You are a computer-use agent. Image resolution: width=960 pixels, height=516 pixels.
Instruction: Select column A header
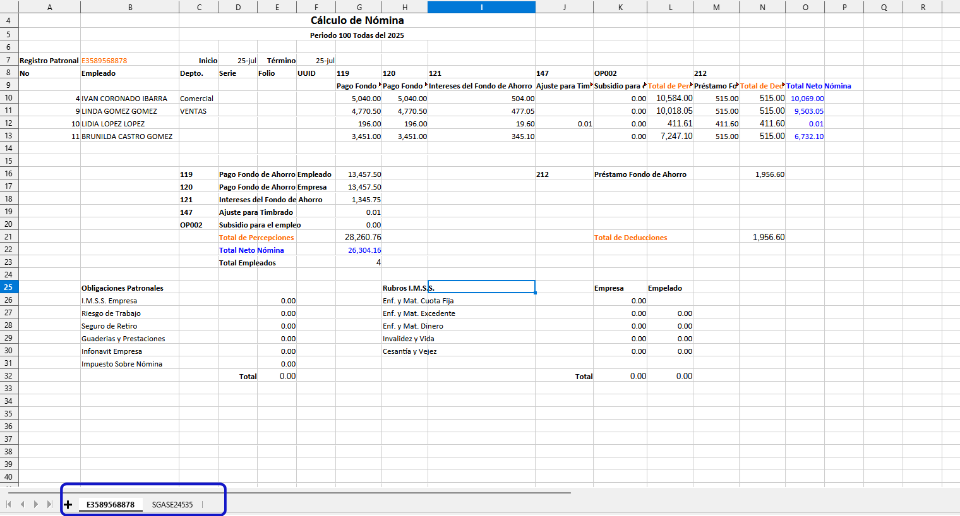click(x=50, y=7)
